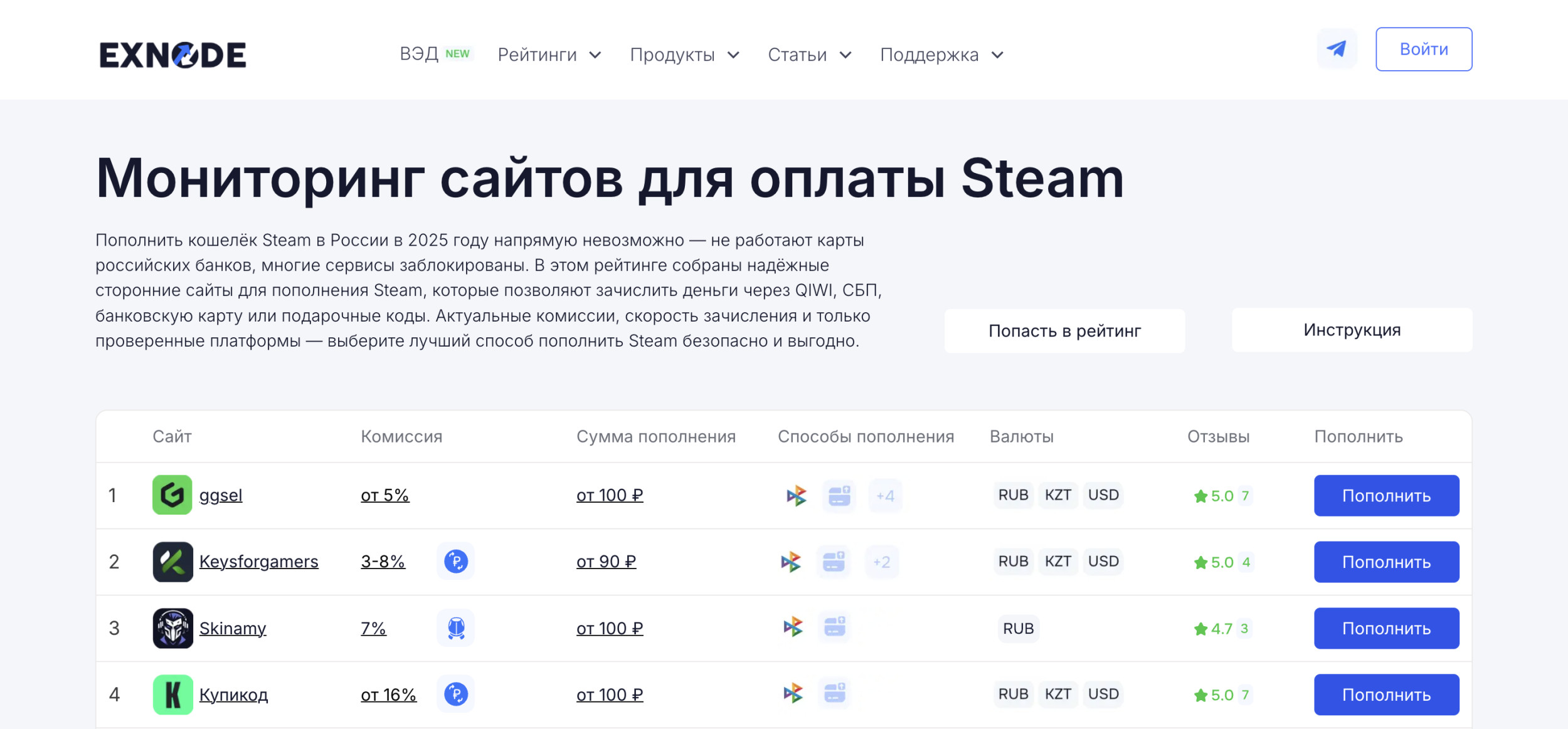Image resolution: width=1568 pixels, height=729 pixels.
Task: Click the blue badge beside Skinamy 7%
Action: [x=456, y=628]
